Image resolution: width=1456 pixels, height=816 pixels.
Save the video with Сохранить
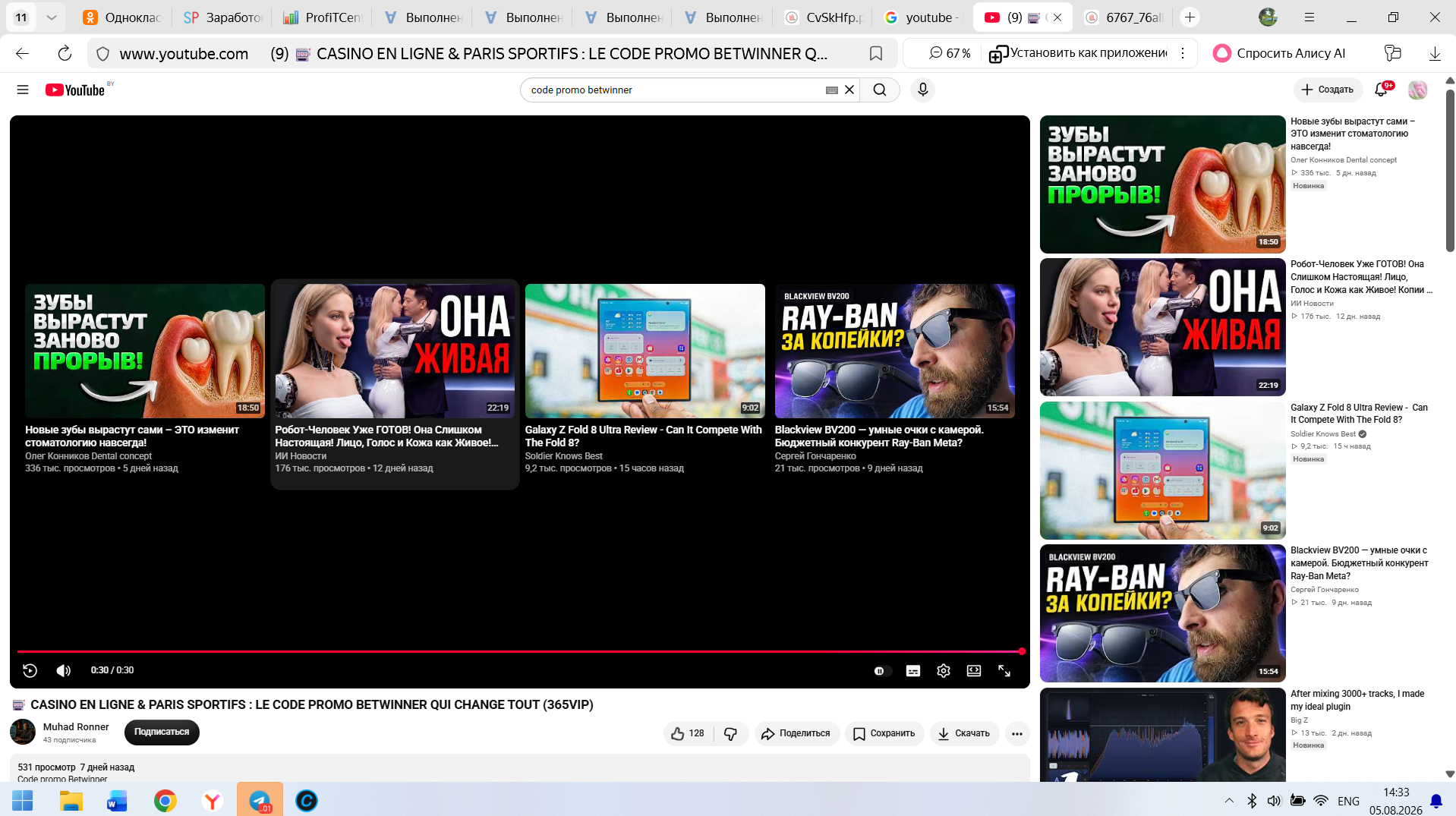[884, 733]
